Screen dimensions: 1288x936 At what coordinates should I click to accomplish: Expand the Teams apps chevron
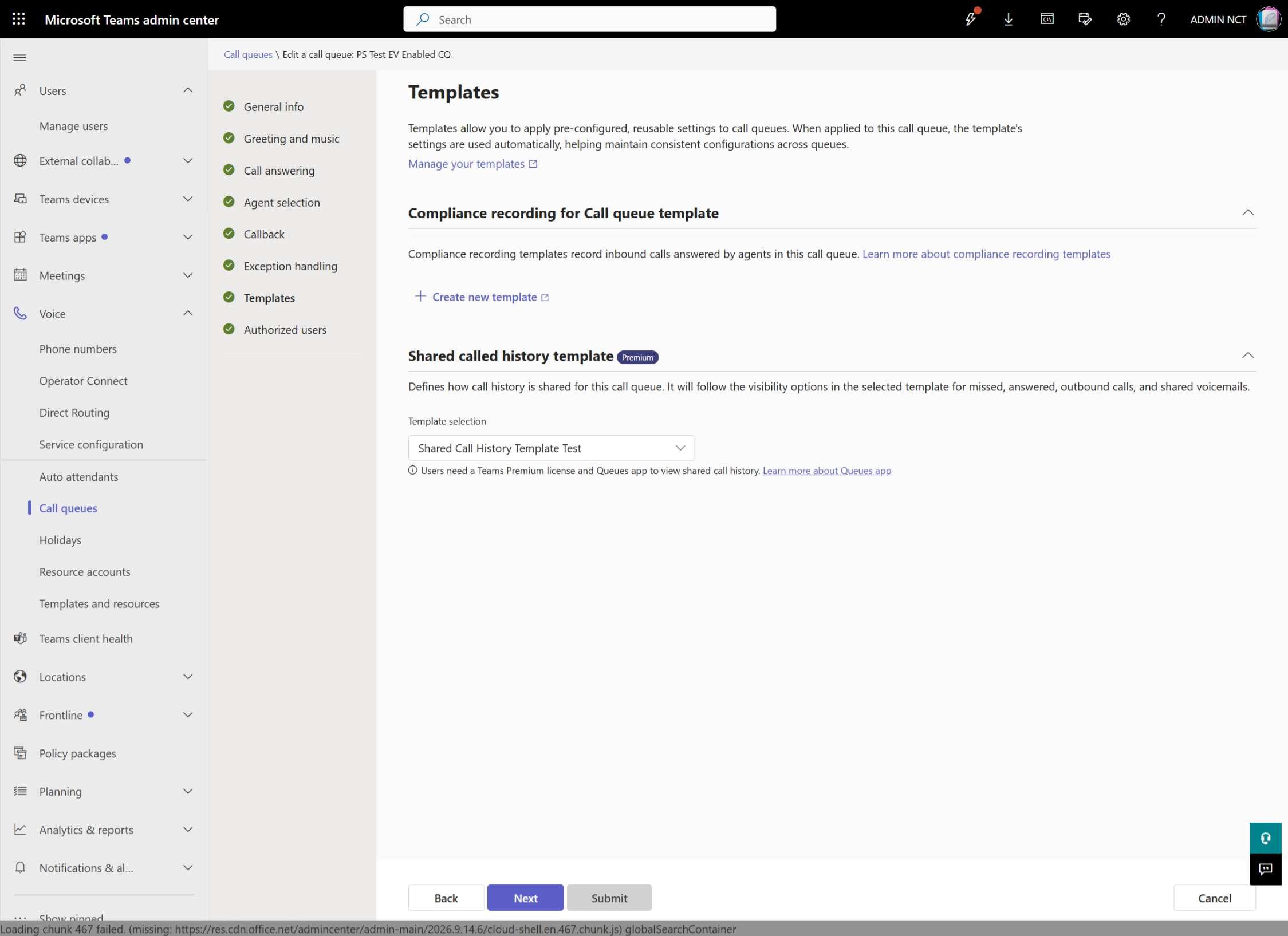[188, 237]
